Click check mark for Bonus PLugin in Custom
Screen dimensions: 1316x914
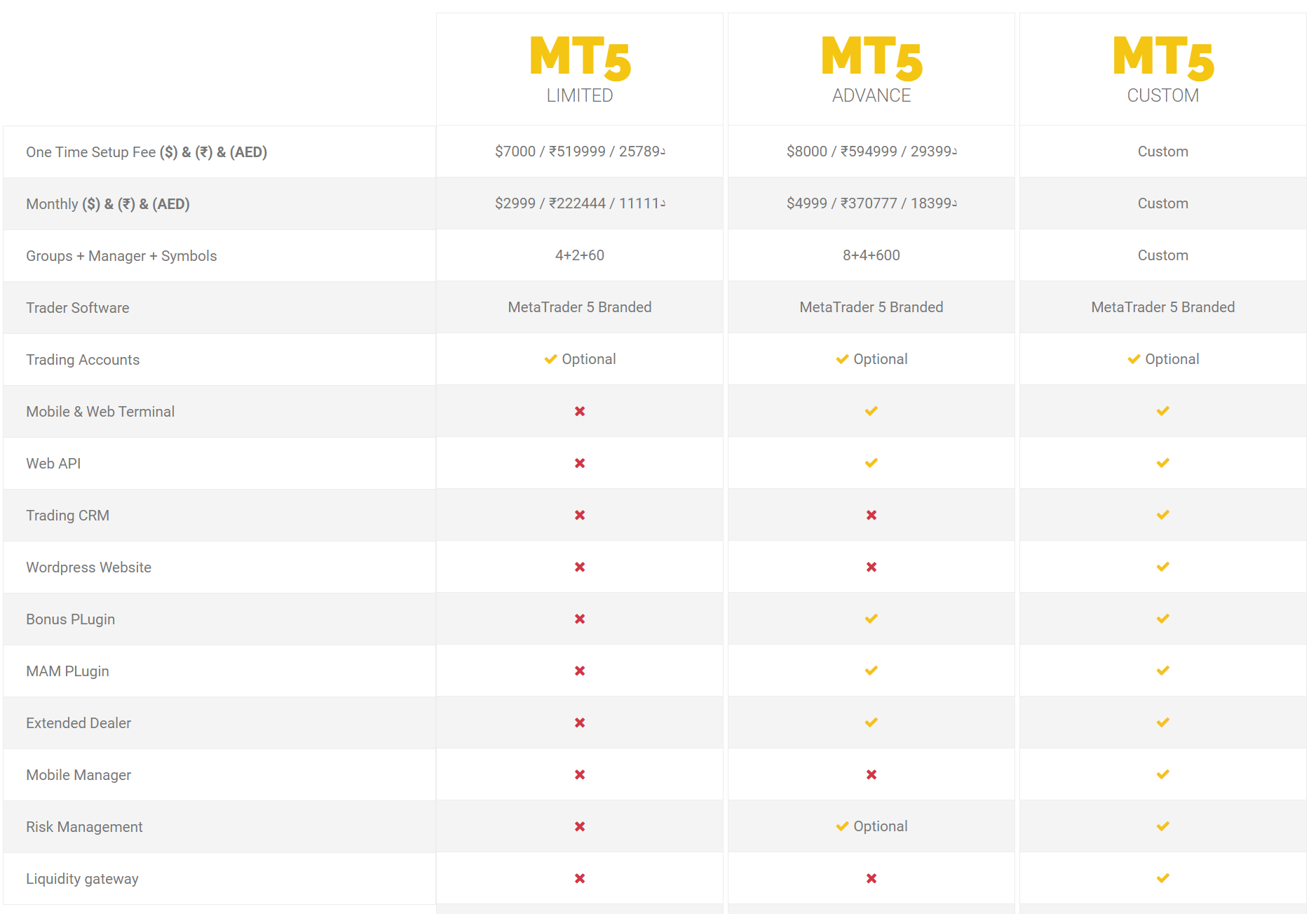click(x=1163, y=619)
